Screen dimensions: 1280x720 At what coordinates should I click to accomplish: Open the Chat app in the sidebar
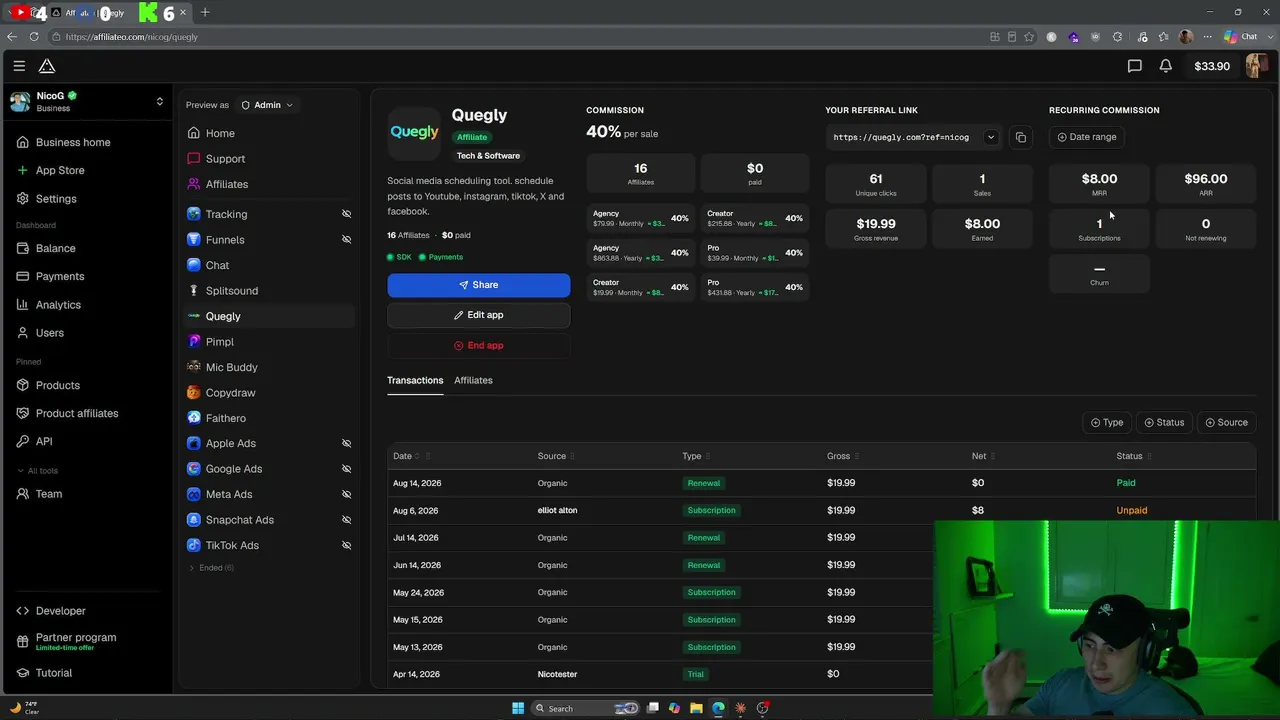[x=217, y=265]
